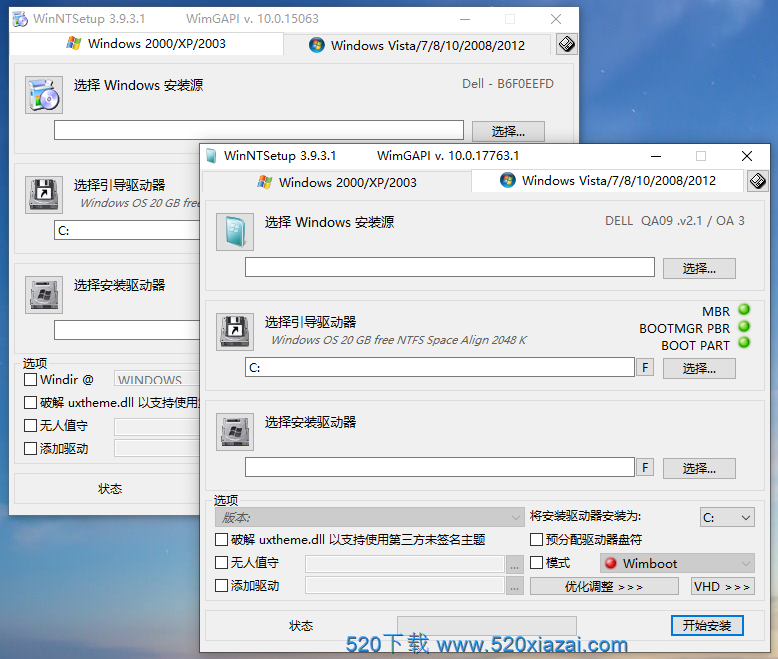Image resolution: width=778 pixels, height=659 pixels.
Task: Open the 版本 edition dropdown
Action: 370,517
